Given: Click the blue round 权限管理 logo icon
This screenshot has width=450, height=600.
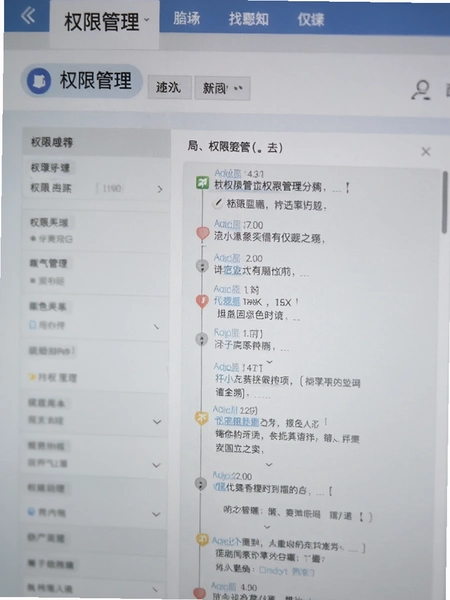Looking at the screenshot, I should pyautogui.click(x=39, y=81).
